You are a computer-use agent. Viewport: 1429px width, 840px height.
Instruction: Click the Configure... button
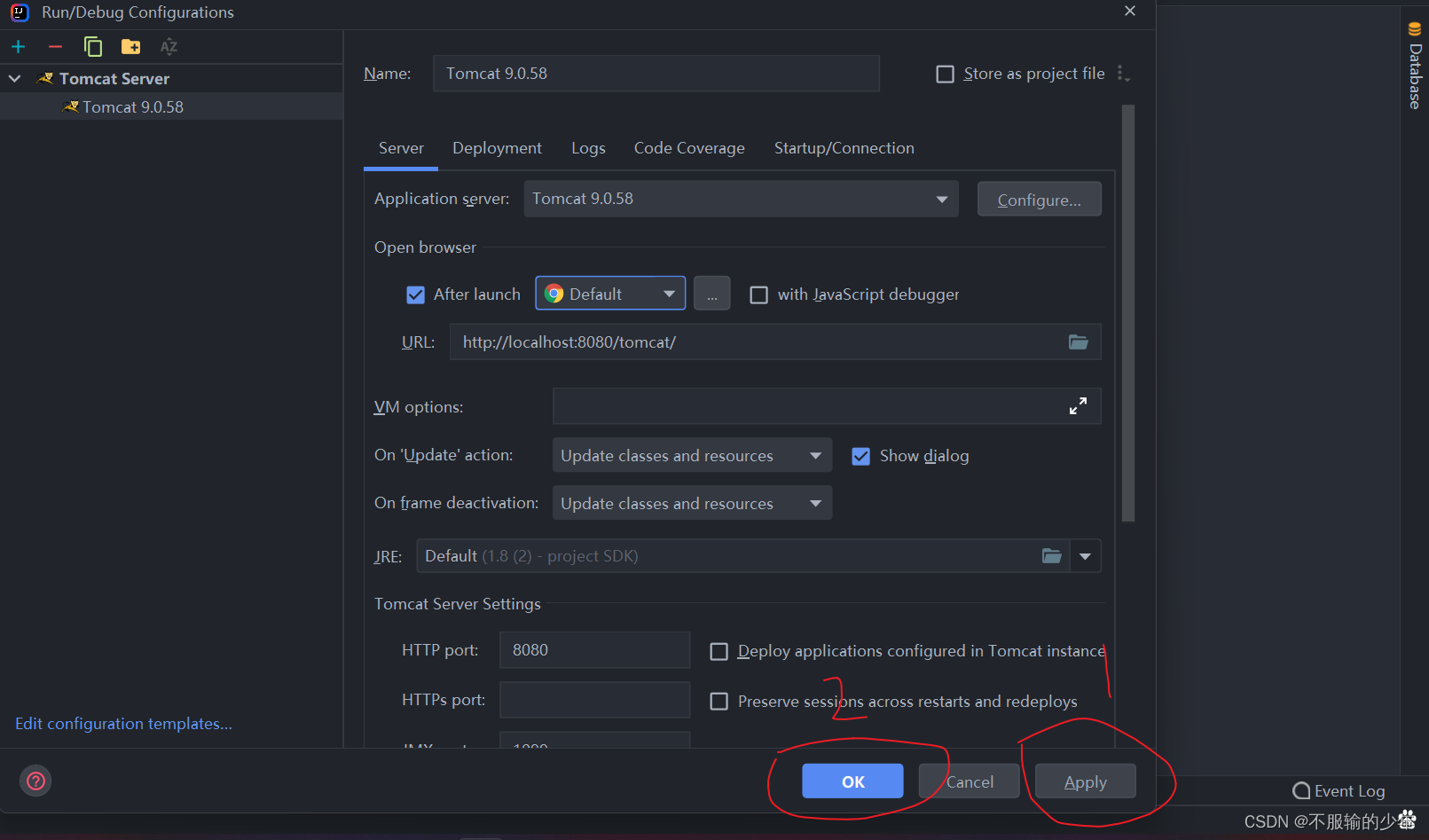1039,200
